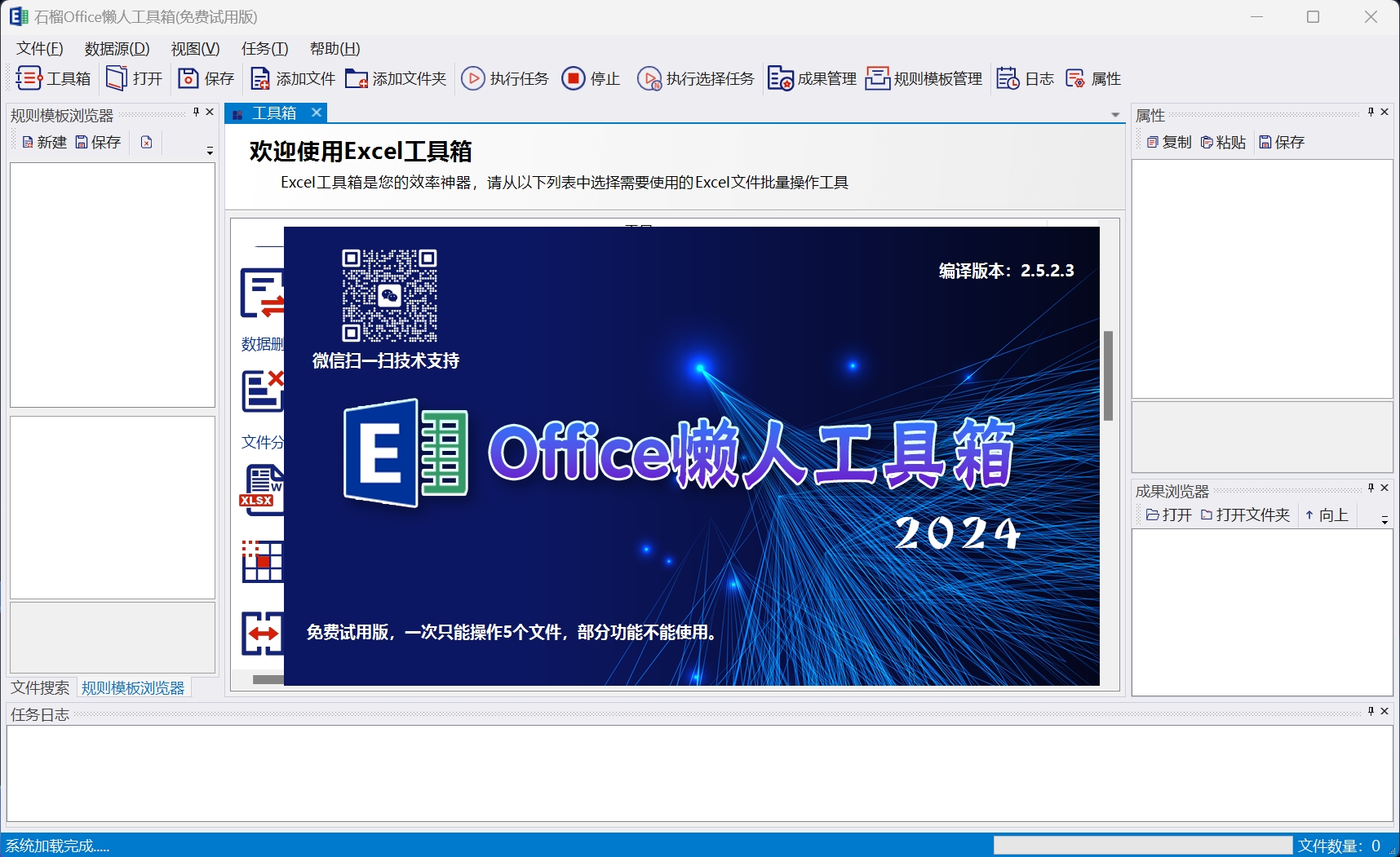Screen dimensions: 1400x857
Task: Minimize the application window
Action: pos(1256,17)
